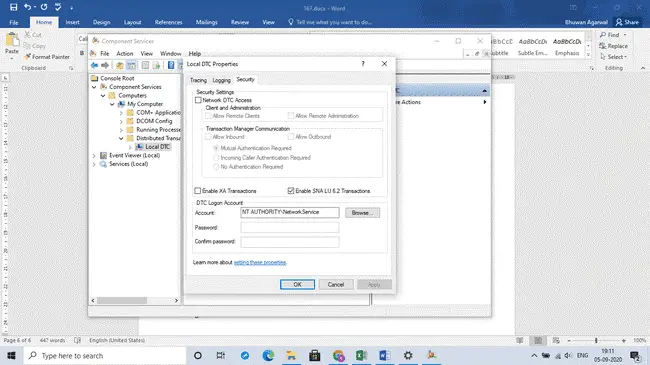
Task: Open Microsoft Edge from the taskbar
Action: 268,355
